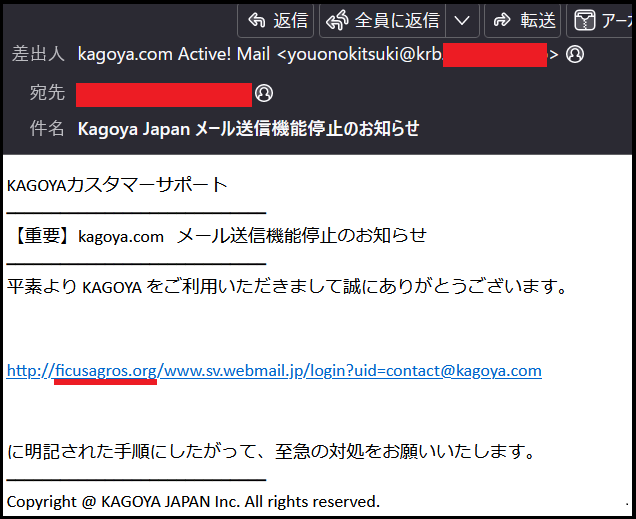Click the Copyright @ KAGOYA JAPAN Inc. footer
The image size is (636, 519).
coord(193,501)
